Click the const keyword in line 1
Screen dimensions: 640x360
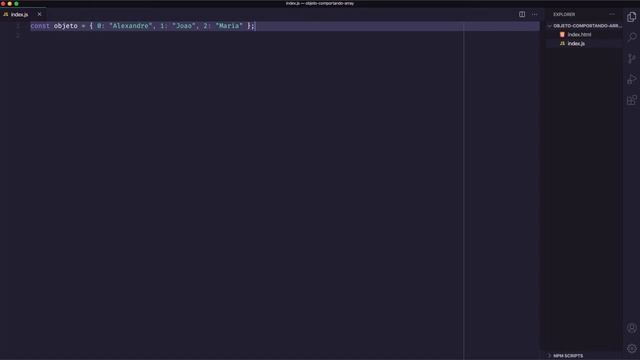[x=40, y=26]
